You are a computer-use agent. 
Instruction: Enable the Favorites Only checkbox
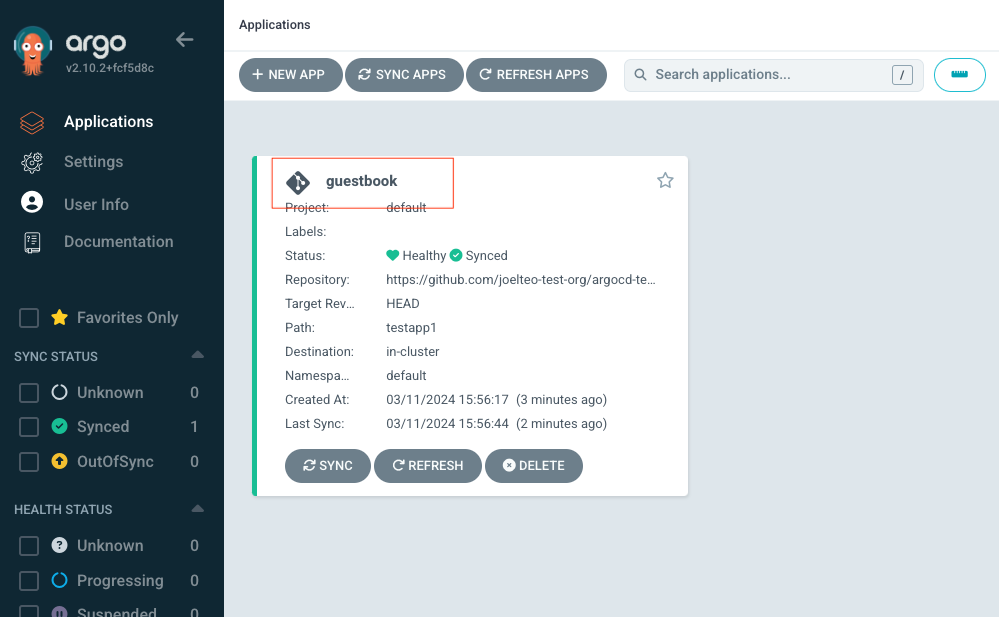[28, 317]
